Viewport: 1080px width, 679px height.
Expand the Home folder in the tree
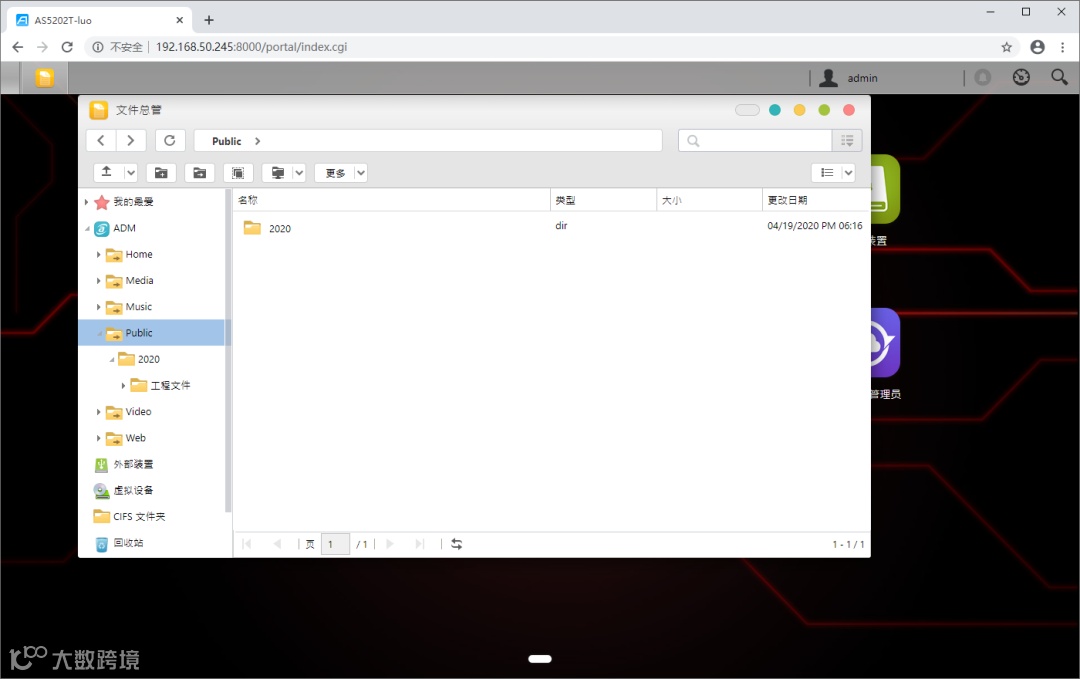97,254
